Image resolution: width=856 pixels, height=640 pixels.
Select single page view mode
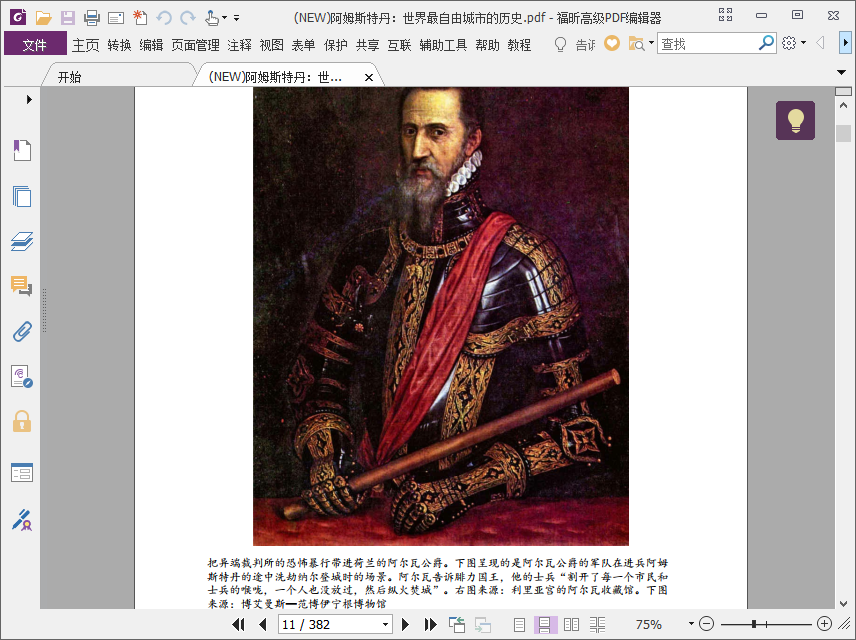click(519, 624)
